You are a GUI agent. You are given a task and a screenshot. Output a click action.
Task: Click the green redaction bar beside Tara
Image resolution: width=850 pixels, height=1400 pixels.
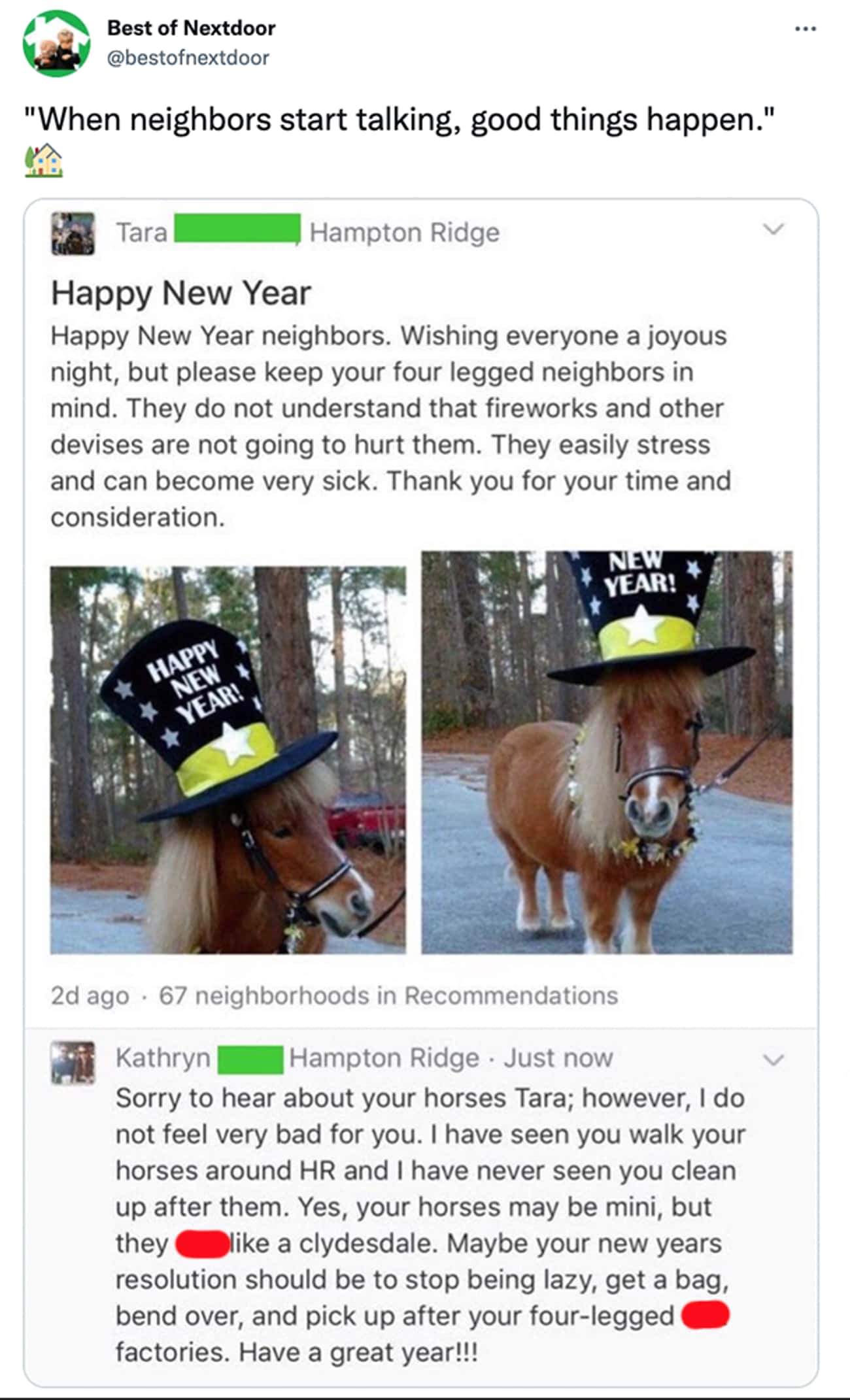(237, 229)
